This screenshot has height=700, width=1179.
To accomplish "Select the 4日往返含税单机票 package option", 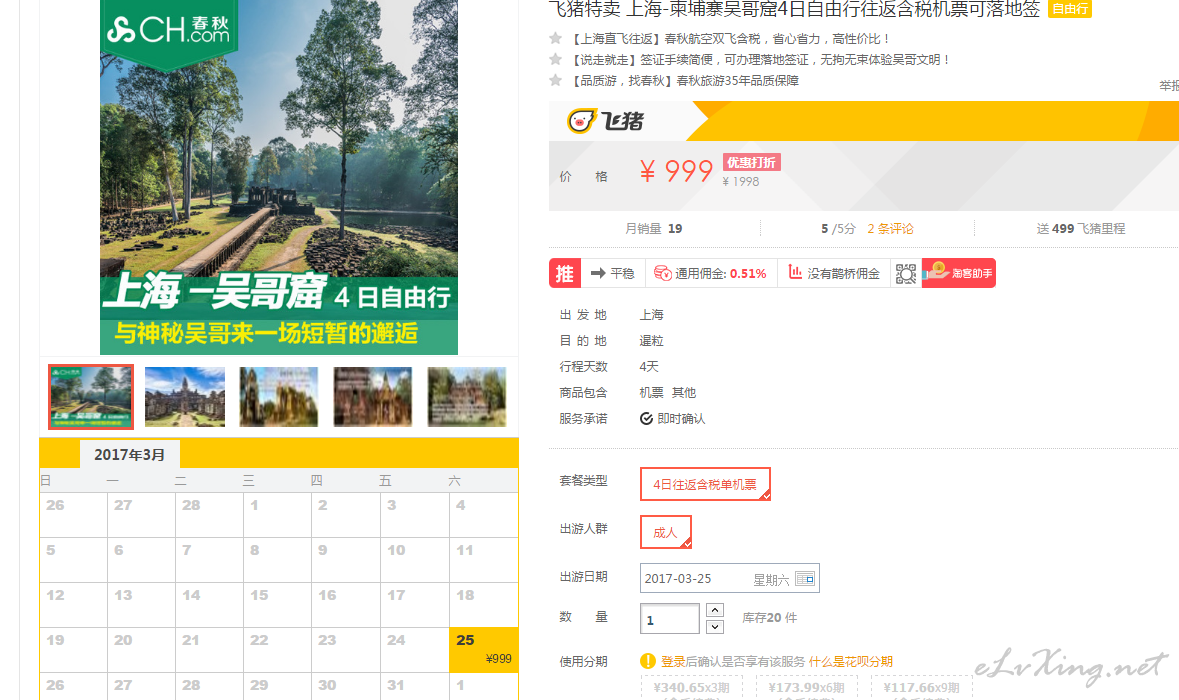I will (x=705, y=484).
